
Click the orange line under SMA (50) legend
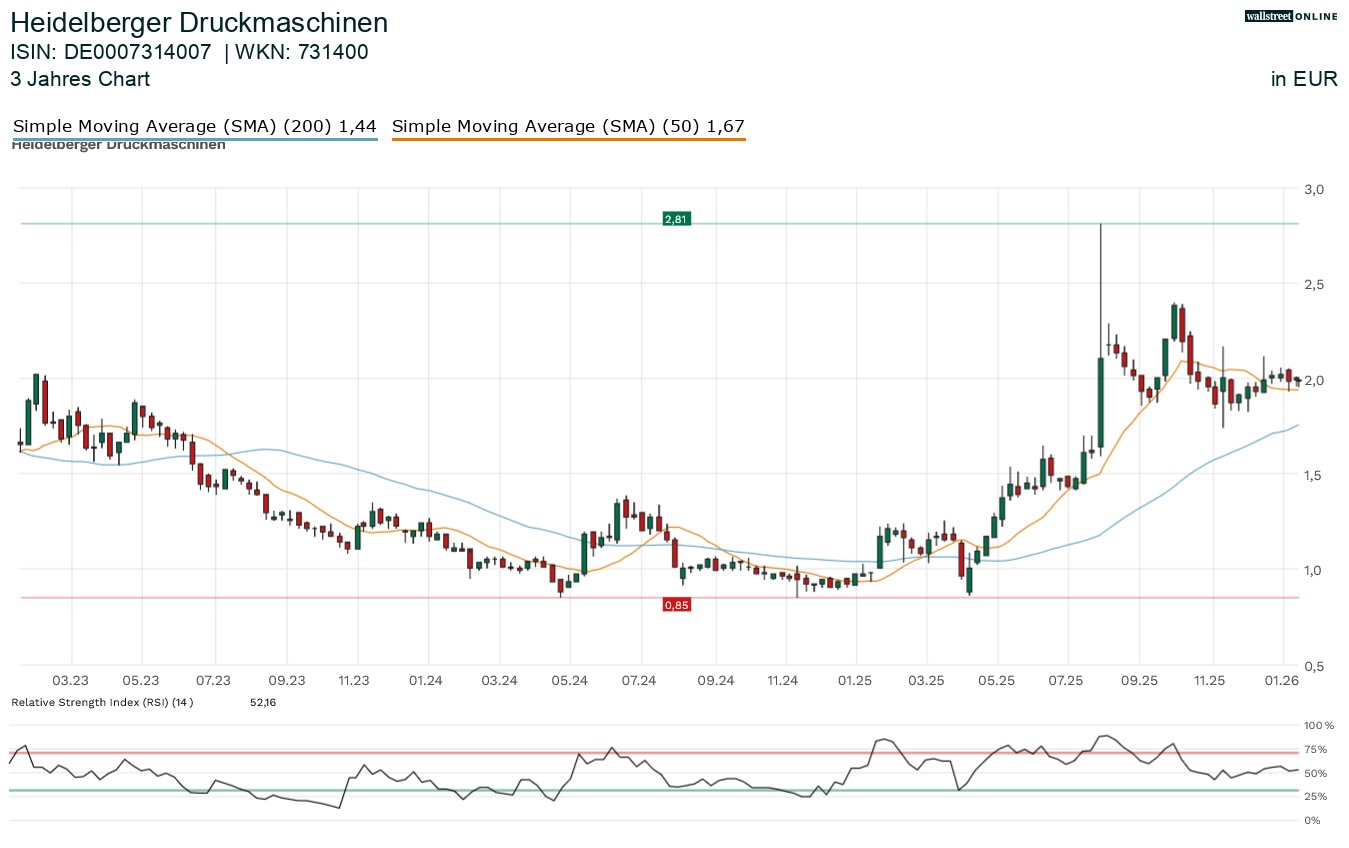pyautogui.click(x=568, y=140)
